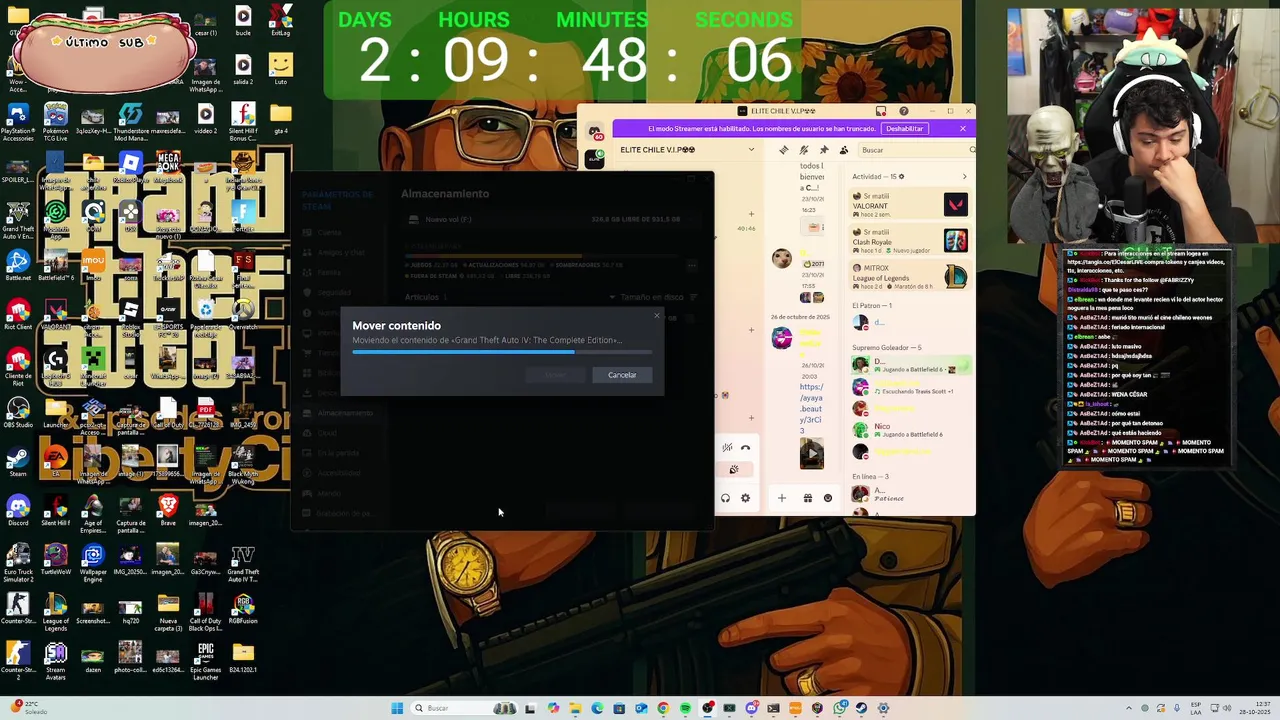Open the League of Legends activity card
The image size is (1280, 720).
(x=909, y=276)
